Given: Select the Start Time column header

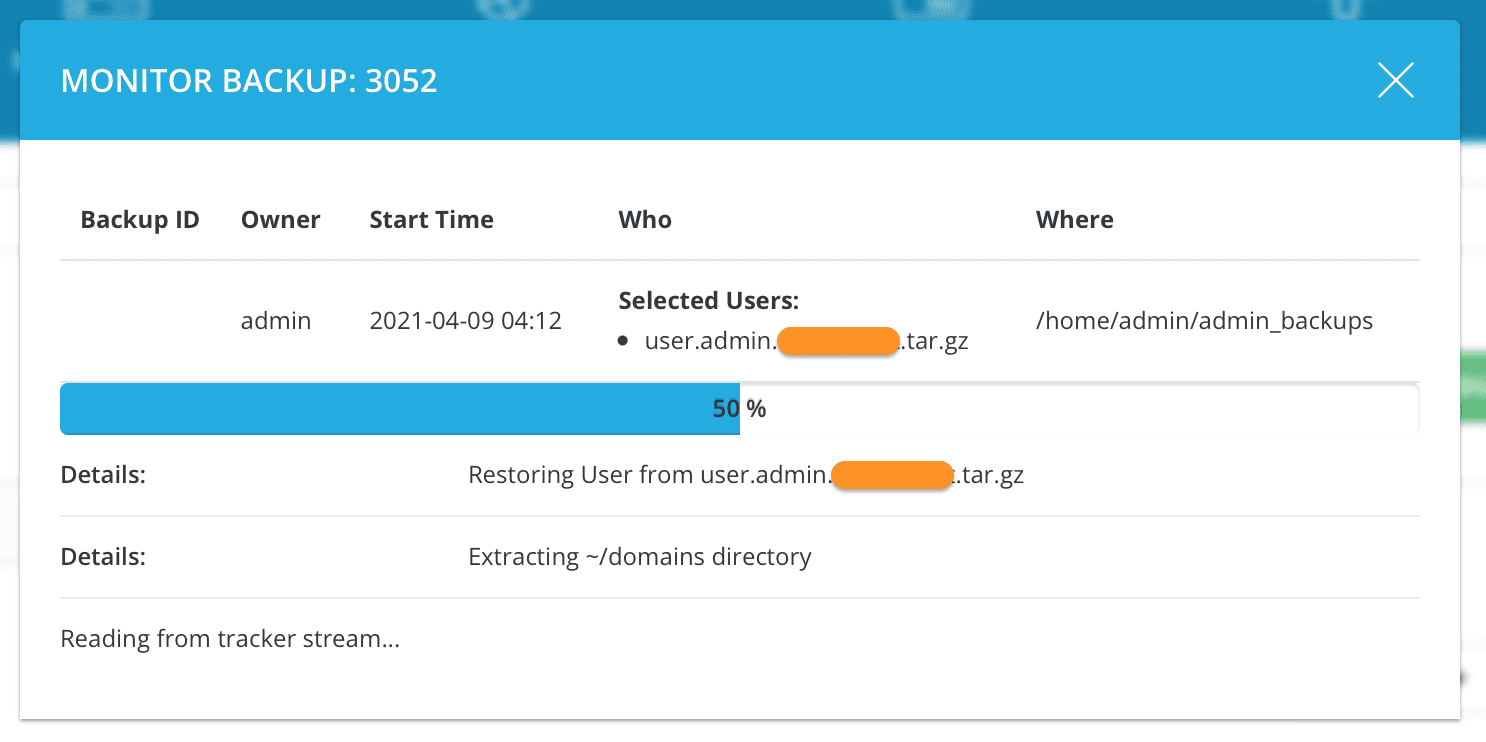Looking at the screenshot, I should click(x=431, y=219).
